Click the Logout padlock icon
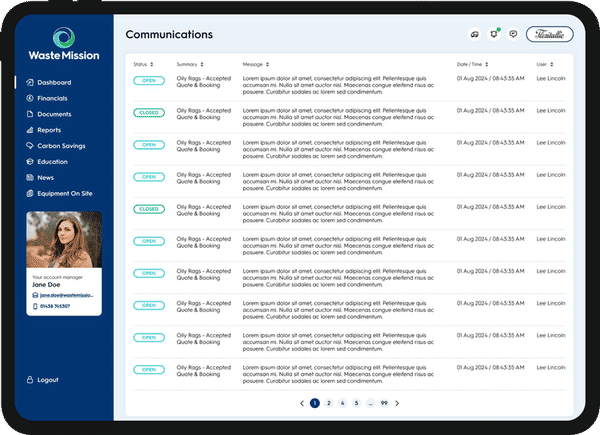Screen dimensions: 600x435 (x=30, y=380)
